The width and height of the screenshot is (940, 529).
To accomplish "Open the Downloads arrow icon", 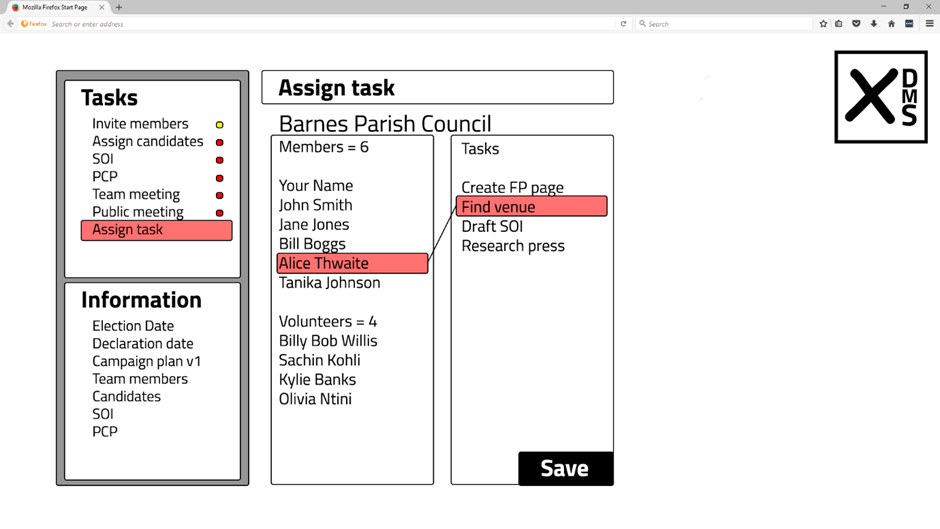I will 874,24.
